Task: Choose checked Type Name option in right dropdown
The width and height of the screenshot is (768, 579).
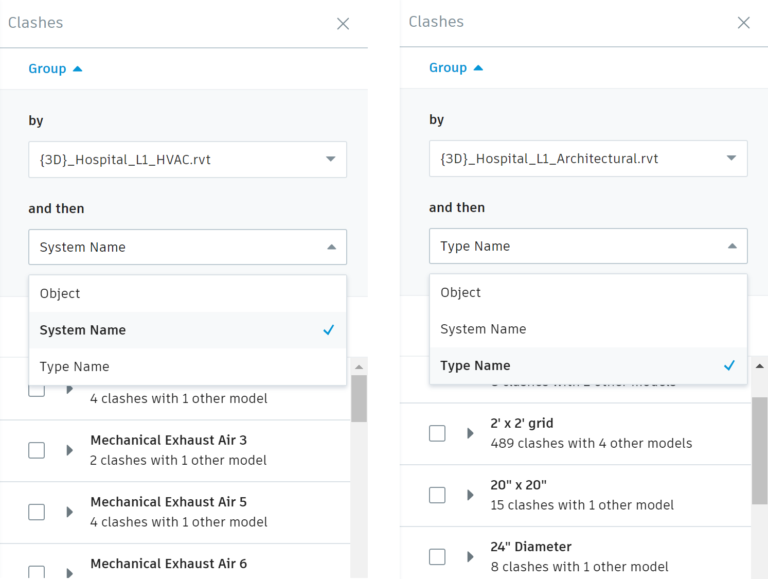Action: pyautogui.click(x=588, y=365)
